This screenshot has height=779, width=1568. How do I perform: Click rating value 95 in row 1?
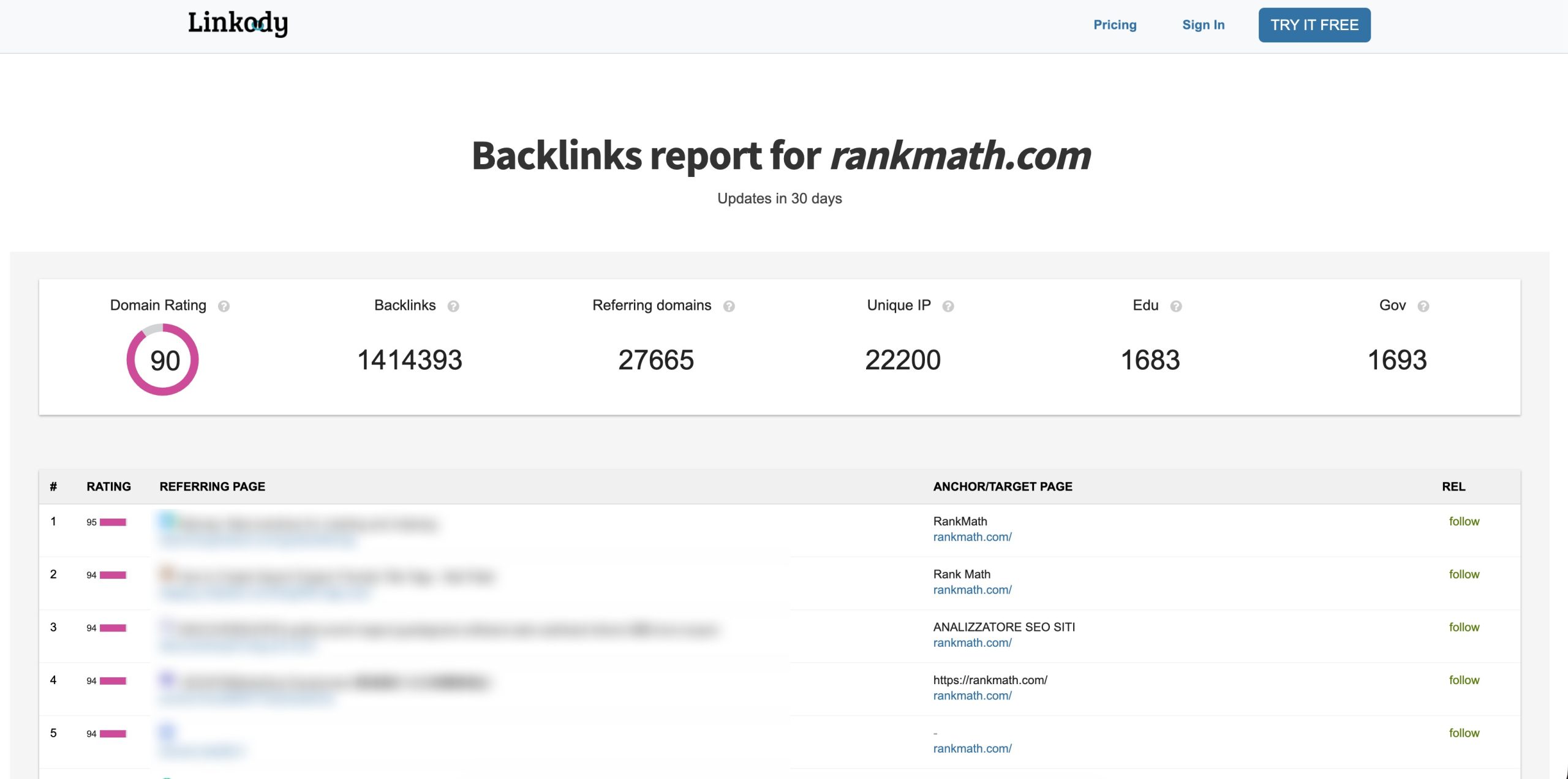91,522
